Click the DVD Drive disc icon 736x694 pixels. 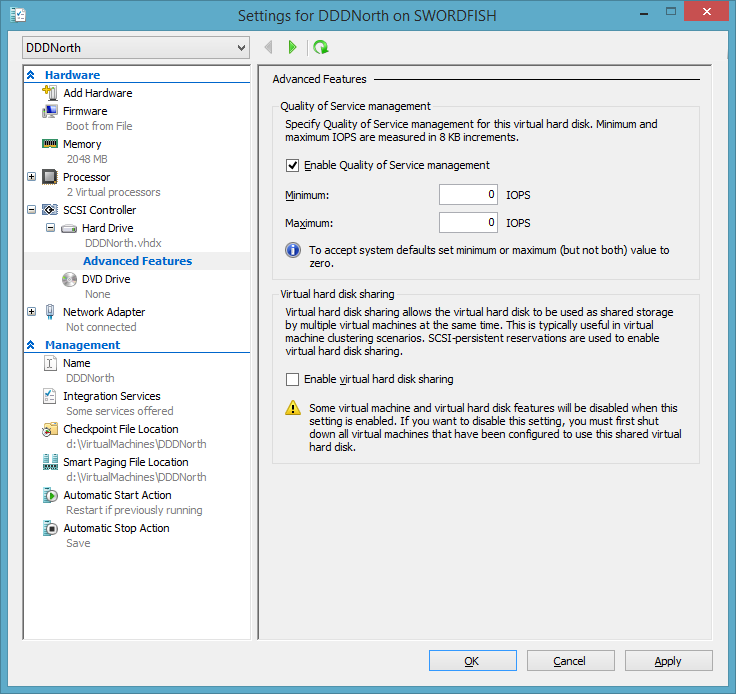click(x=69, y=279)
